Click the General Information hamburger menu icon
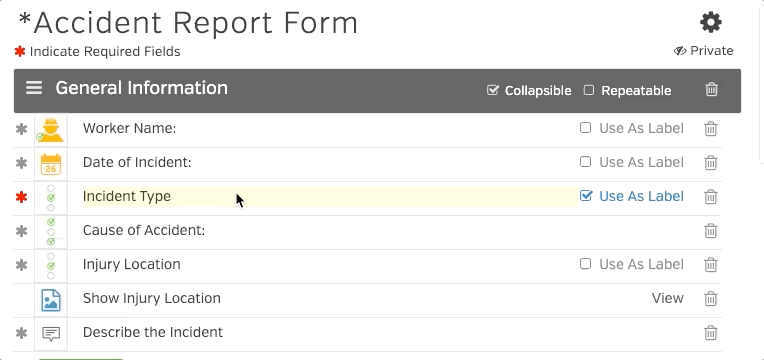The height and width of the screenshot is (360, 764). click(x=34, y=88)
